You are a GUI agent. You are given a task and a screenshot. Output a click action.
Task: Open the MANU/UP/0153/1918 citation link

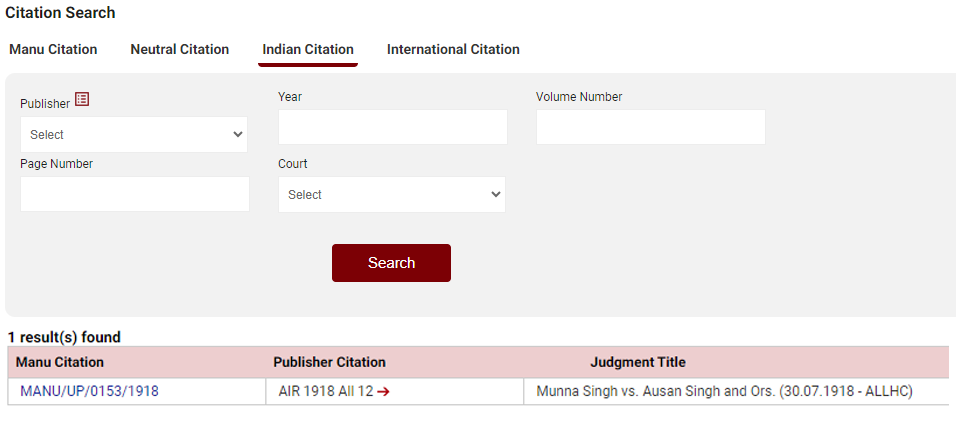tap(89, 392)
